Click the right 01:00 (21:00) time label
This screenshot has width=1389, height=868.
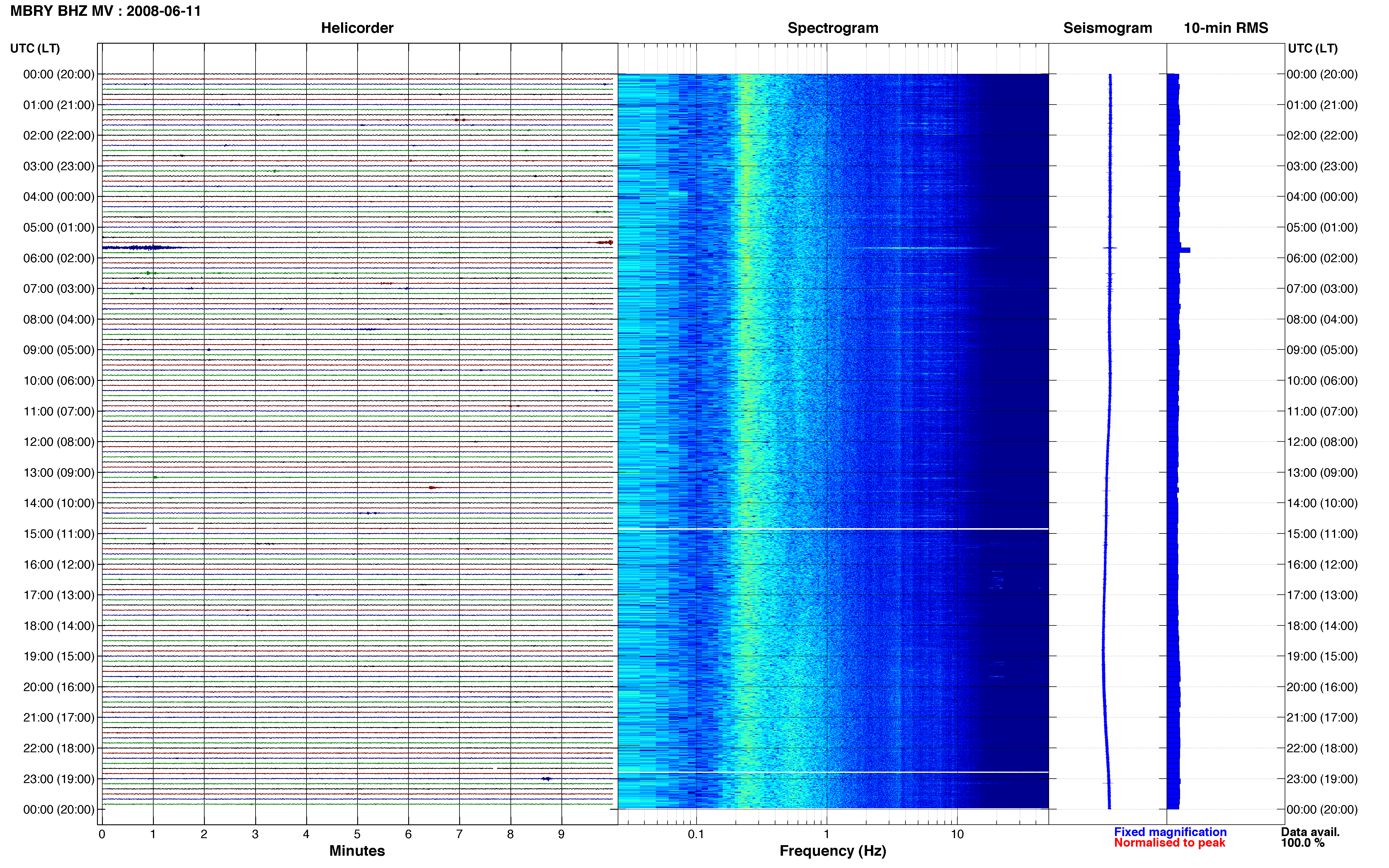point(1322,105)
